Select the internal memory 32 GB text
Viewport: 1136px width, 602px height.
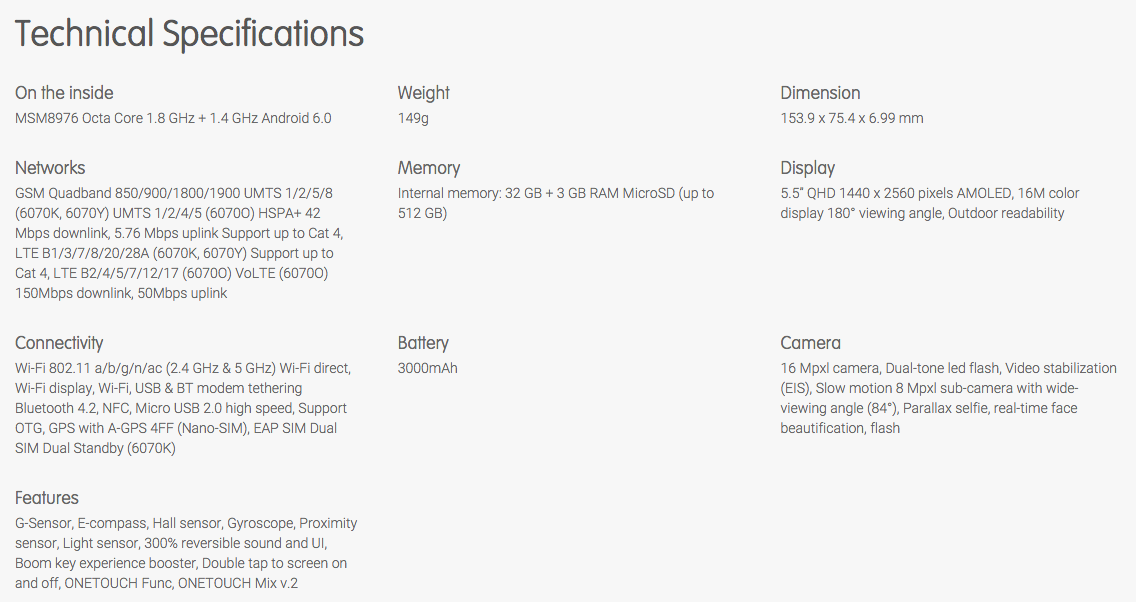click(x=555, y=203)
